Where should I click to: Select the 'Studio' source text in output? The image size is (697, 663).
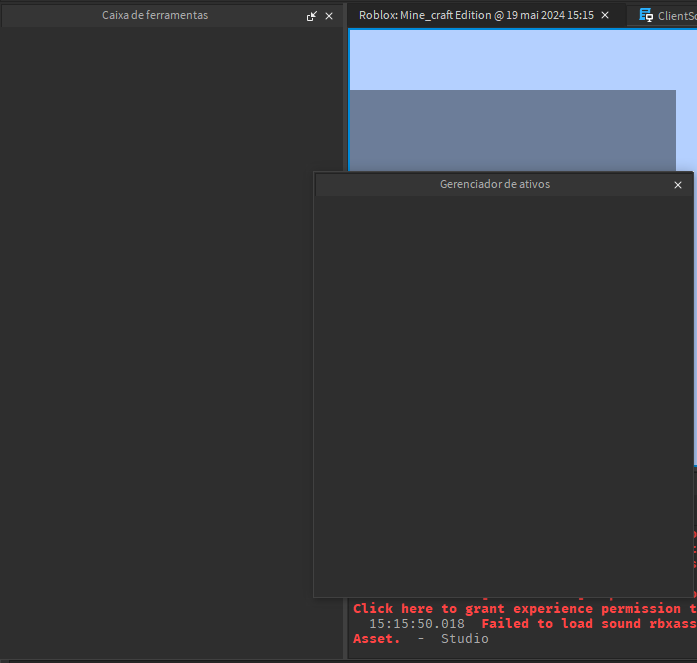(x=465, y=639)
